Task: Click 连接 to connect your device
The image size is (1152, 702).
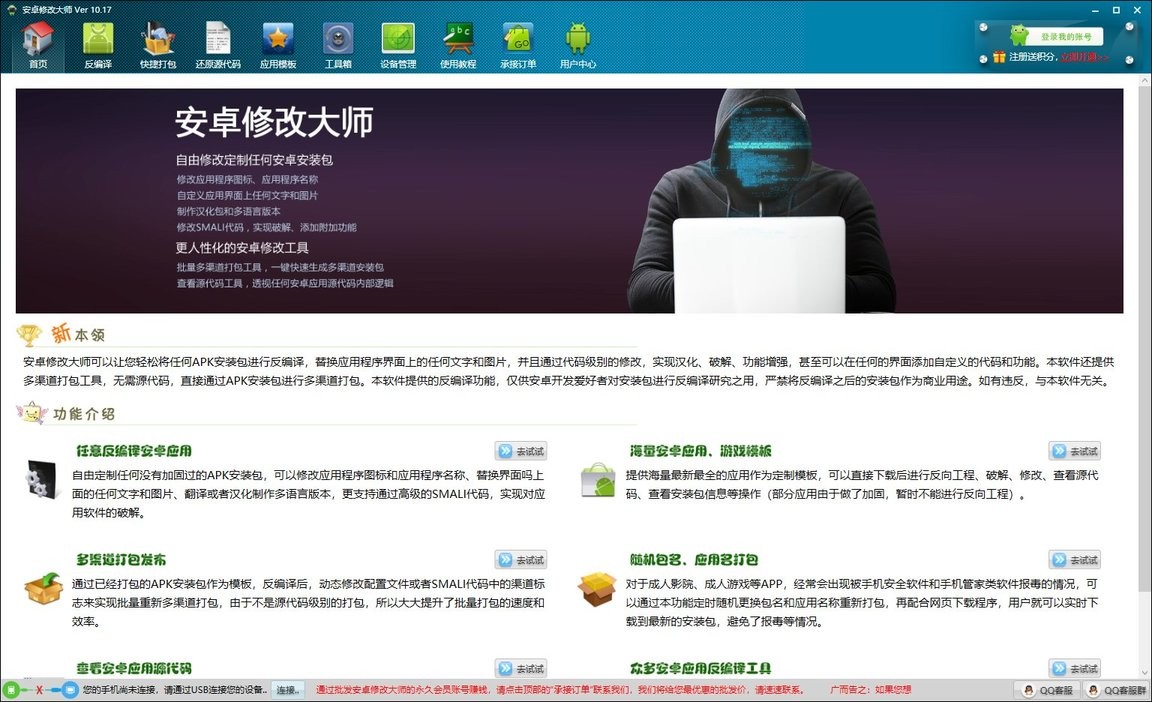Action: pos(280,690)
